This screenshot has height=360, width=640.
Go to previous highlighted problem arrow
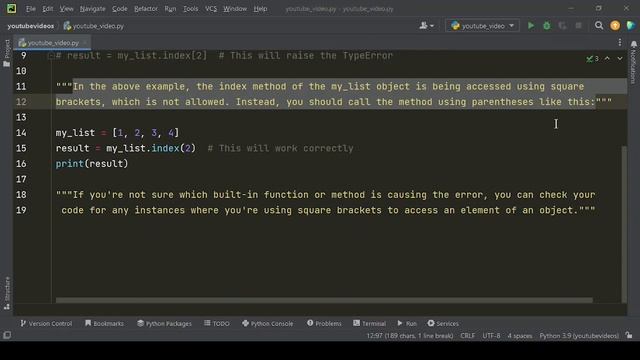click(607, 59)
